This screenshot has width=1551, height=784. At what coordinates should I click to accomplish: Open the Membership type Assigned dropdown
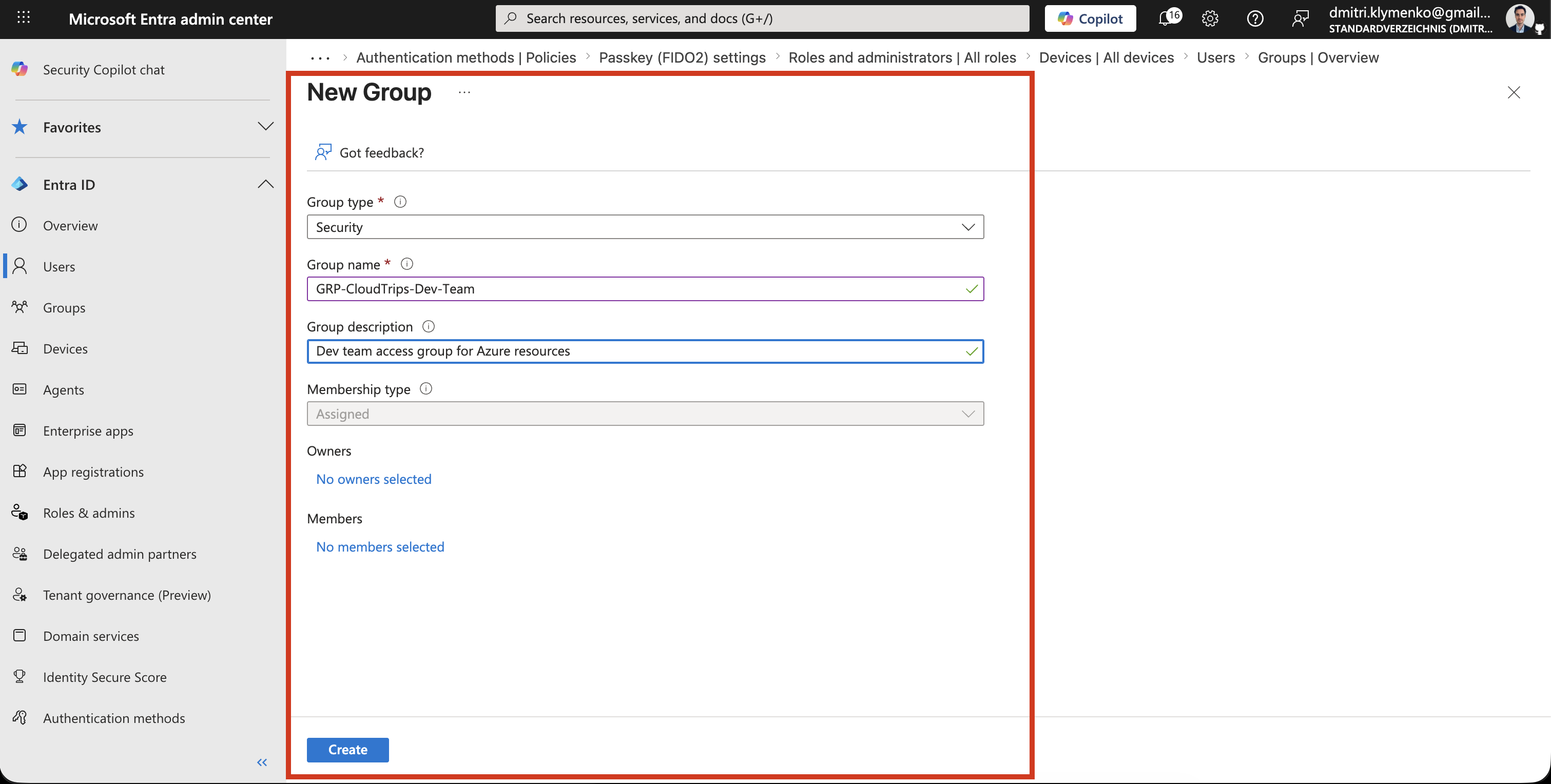[645, 414]
